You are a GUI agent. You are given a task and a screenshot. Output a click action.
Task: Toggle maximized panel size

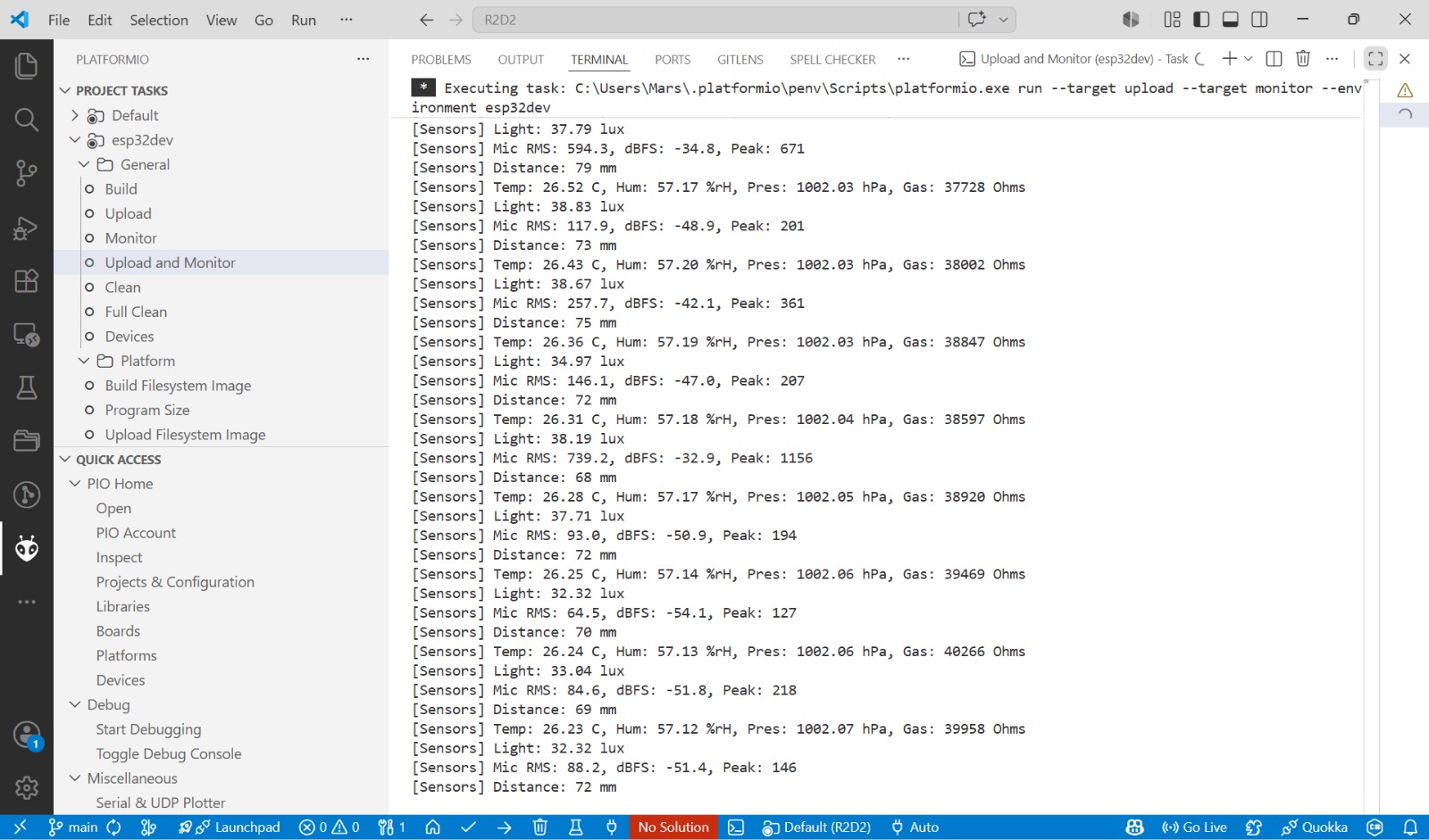pyautogui.click(x=1375, y=59)
